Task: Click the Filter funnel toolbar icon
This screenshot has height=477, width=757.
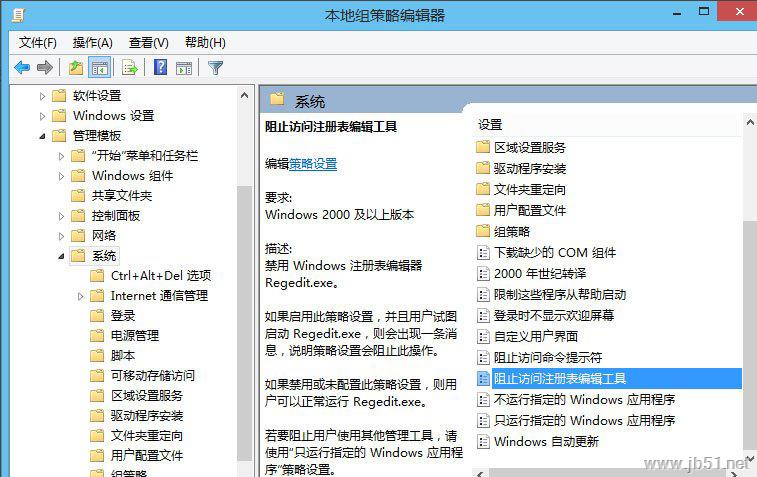Action: click(x=215, y=68)
